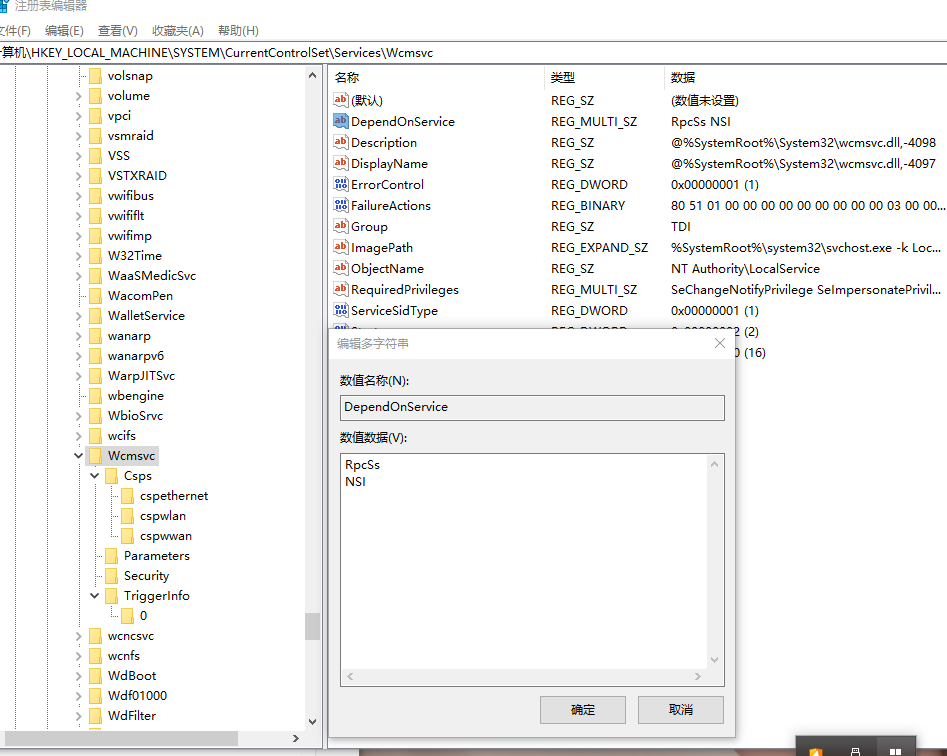Click the Wcmsvc folder icon
This screenshot has height=756, width=947.
pyautogui.click(x=95, y=455)
